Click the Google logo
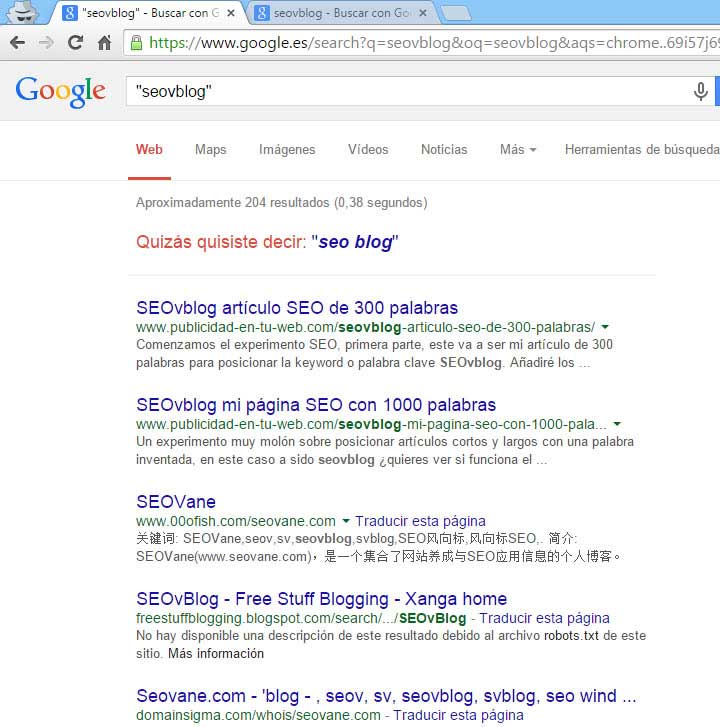The height and width of the screenshot is (727, 720). point(60,91)
